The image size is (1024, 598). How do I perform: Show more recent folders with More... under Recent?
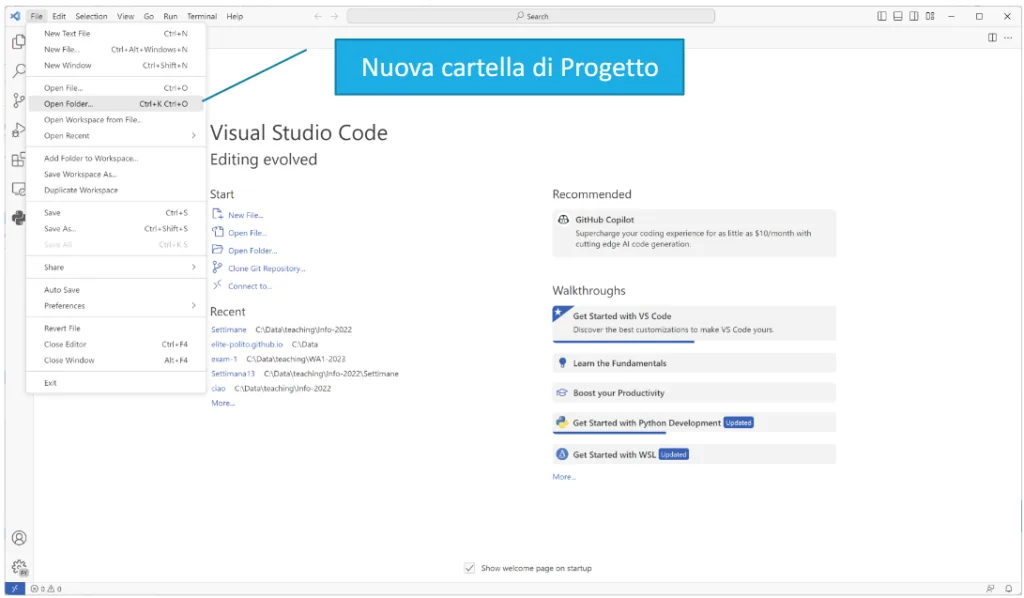click(223, 403)
